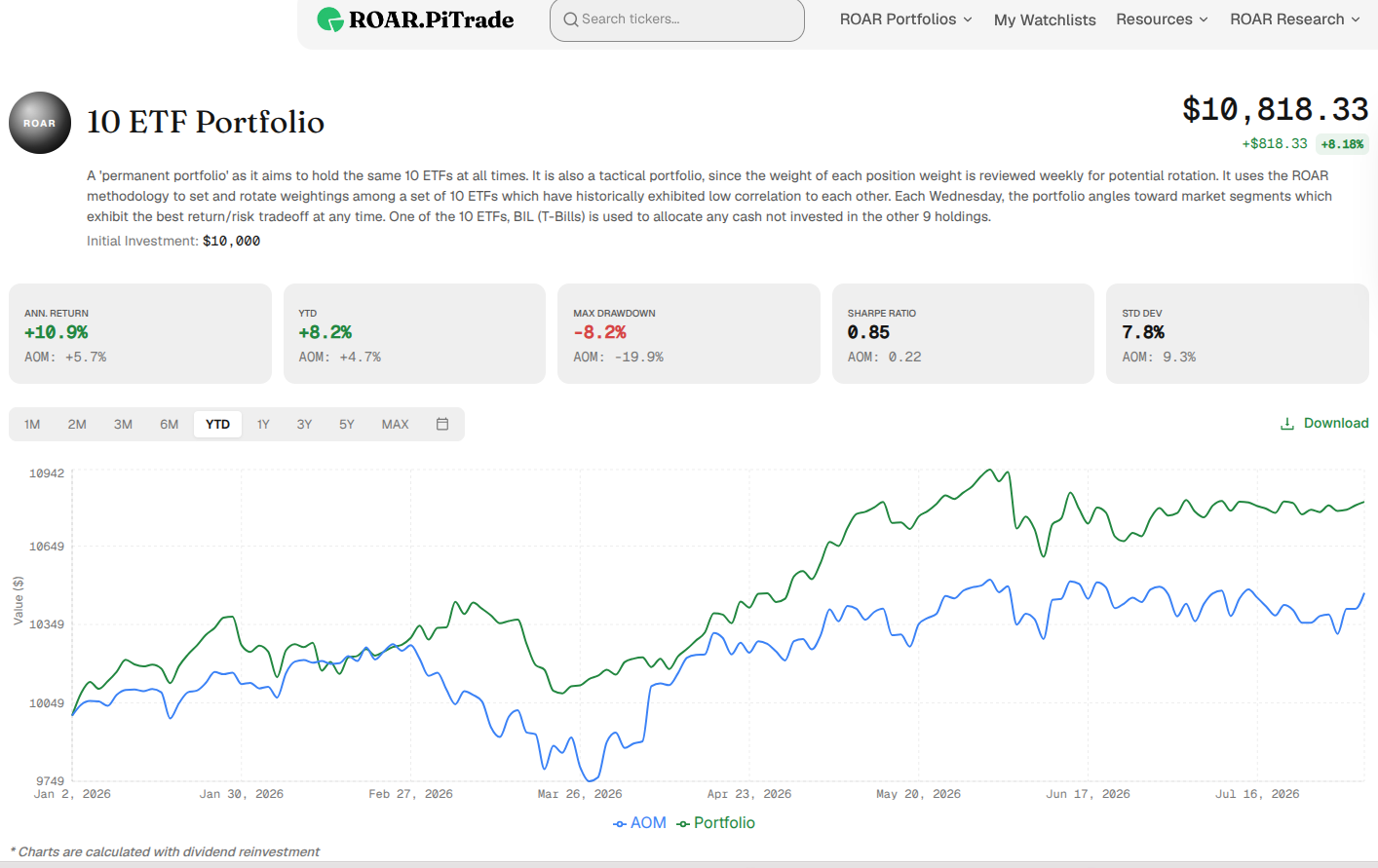This screenshot has height=868, width=1378.
Task: Select the 1M time range
Action: coord(32,425)
